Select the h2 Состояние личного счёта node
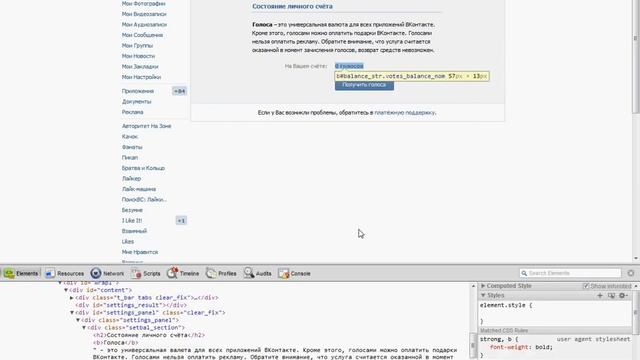The image size is (640, 360). [149, 335]
